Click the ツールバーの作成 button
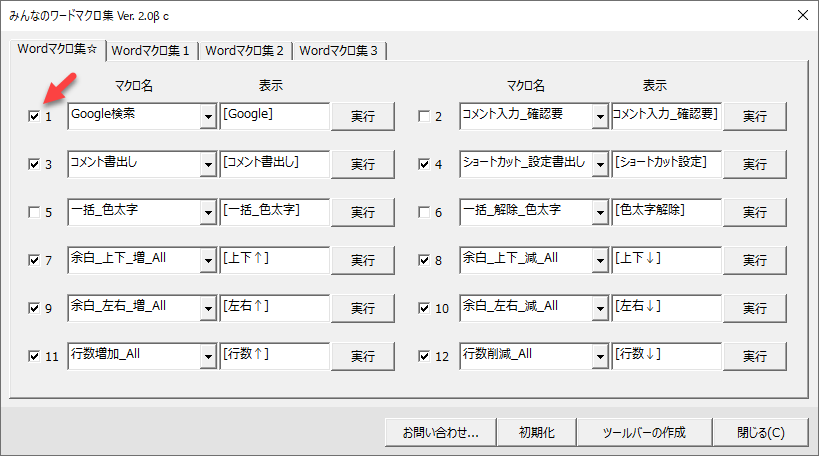 [x=644, y=433]
